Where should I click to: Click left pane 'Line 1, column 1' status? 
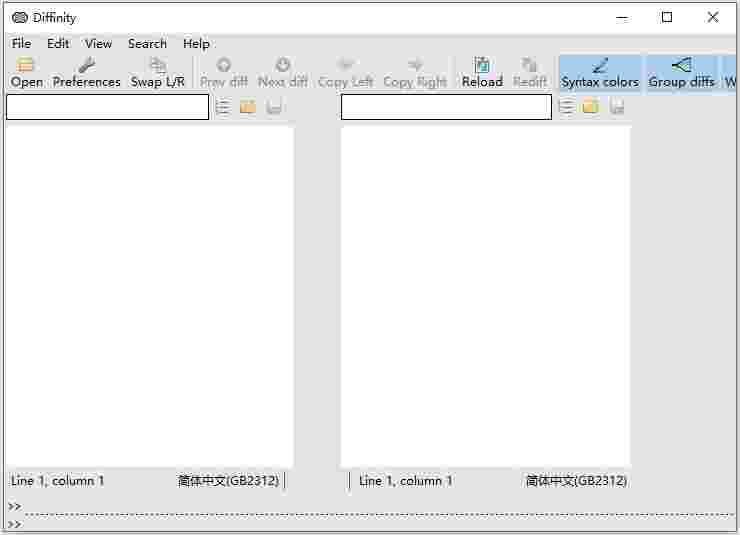(x=57, y=481)
